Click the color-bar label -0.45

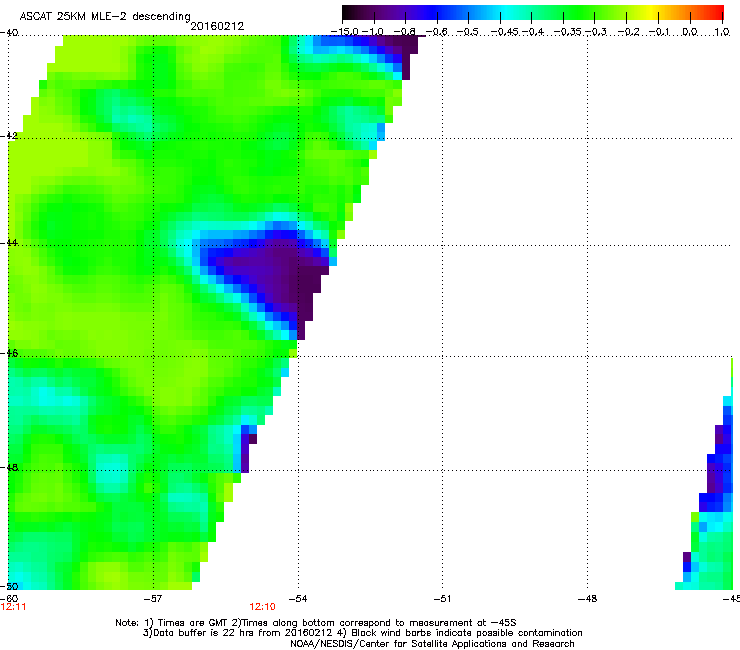pyautogui.click(x=505, y=32)
